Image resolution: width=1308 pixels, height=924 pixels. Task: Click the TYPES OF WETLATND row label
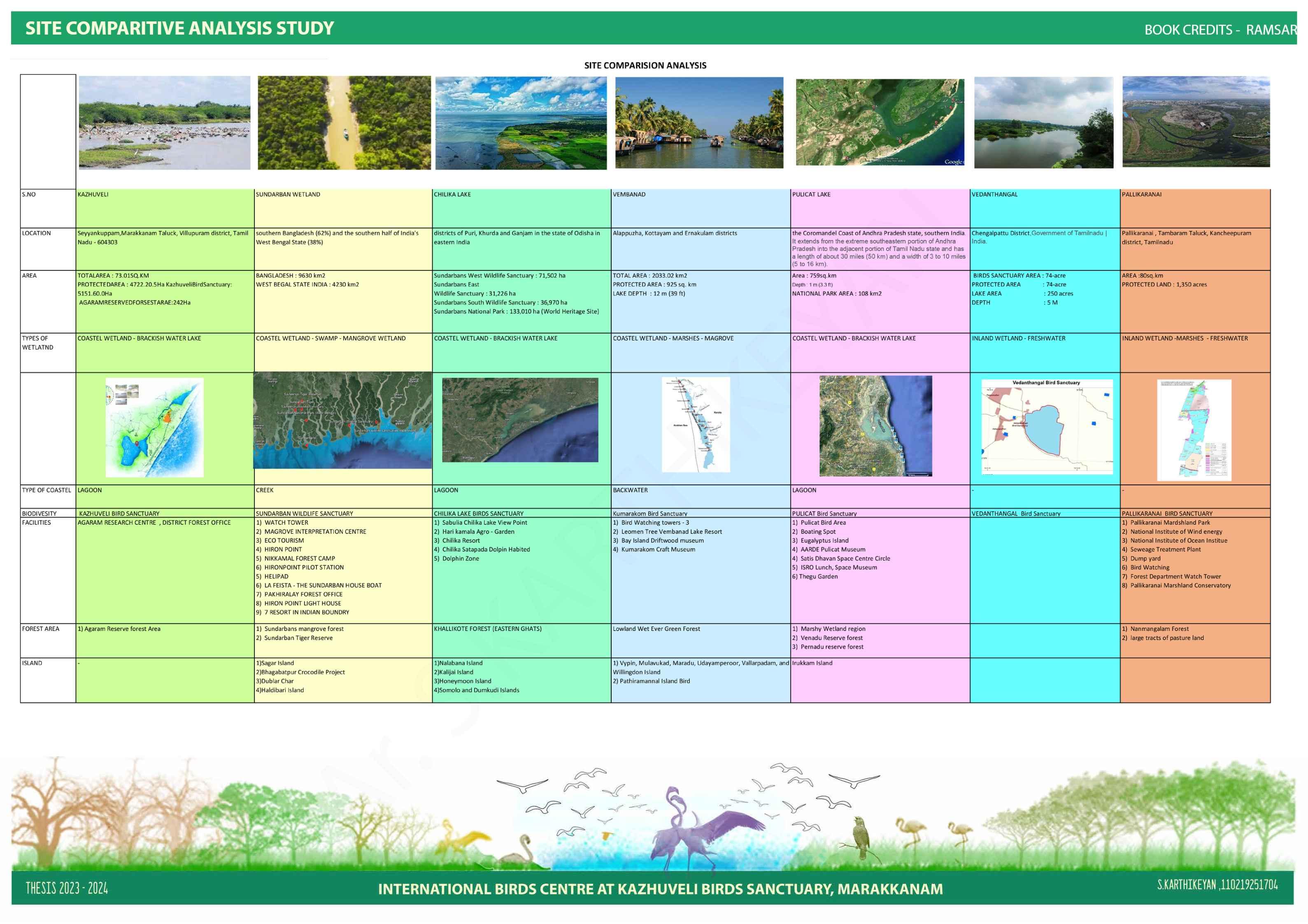point(37,342)
